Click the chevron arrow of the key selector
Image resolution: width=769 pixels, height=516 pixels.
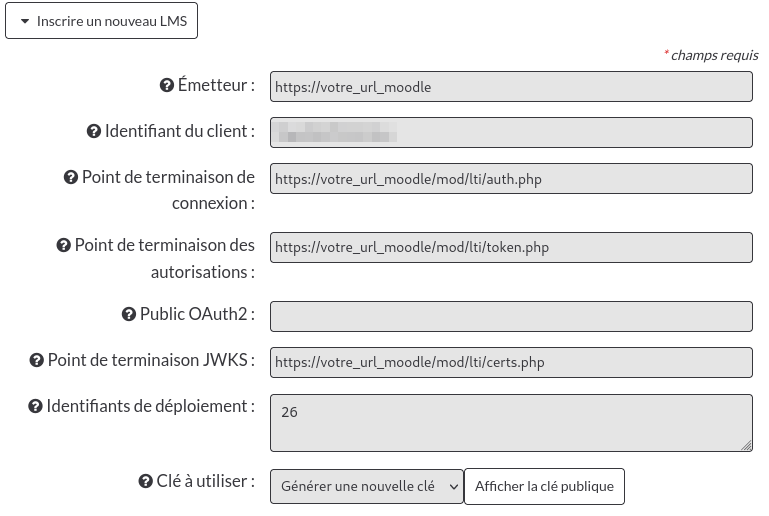click(x=454, y=487)
